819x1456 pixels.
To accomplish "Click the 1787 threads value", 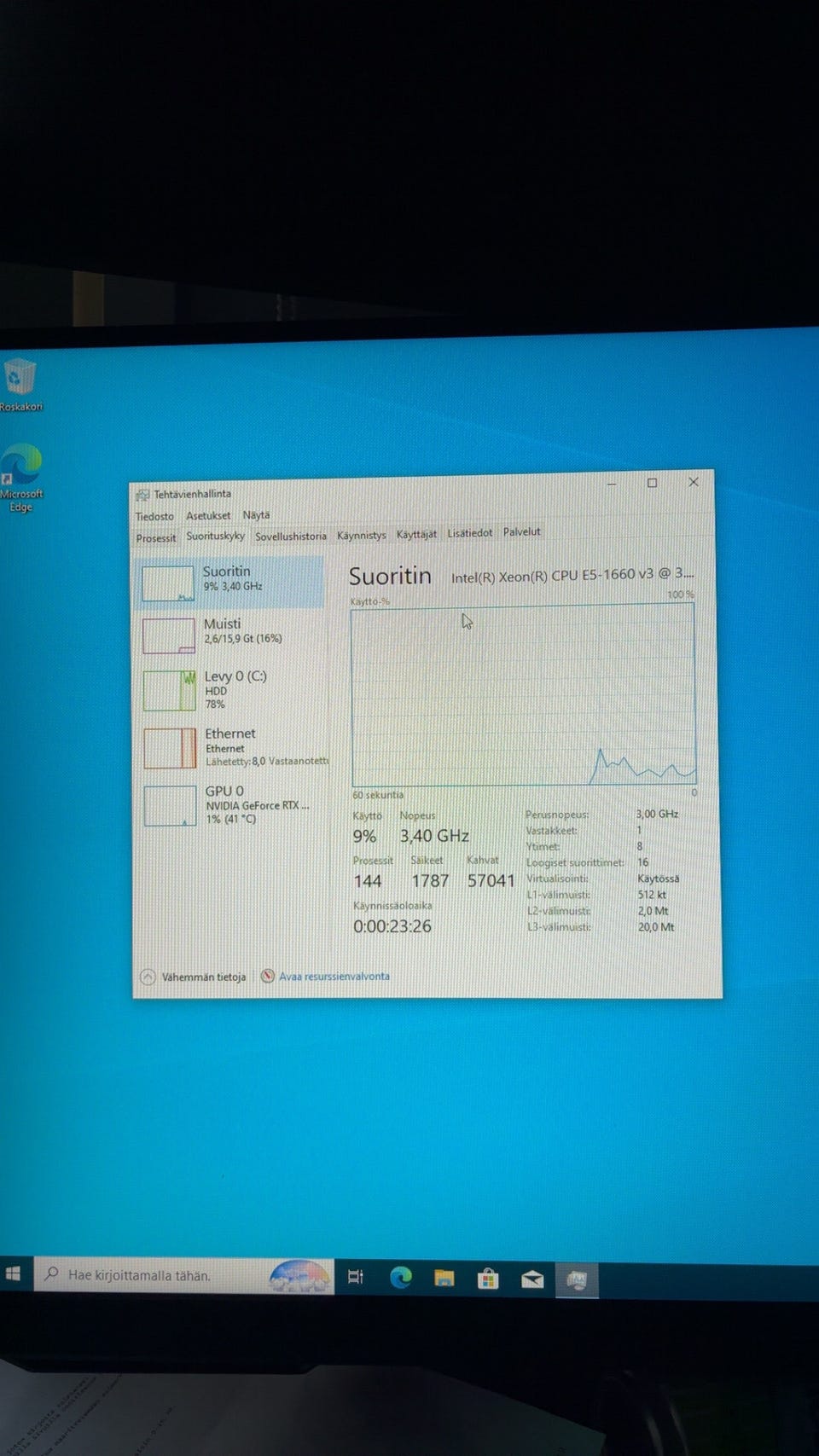I will pos(430,881).
